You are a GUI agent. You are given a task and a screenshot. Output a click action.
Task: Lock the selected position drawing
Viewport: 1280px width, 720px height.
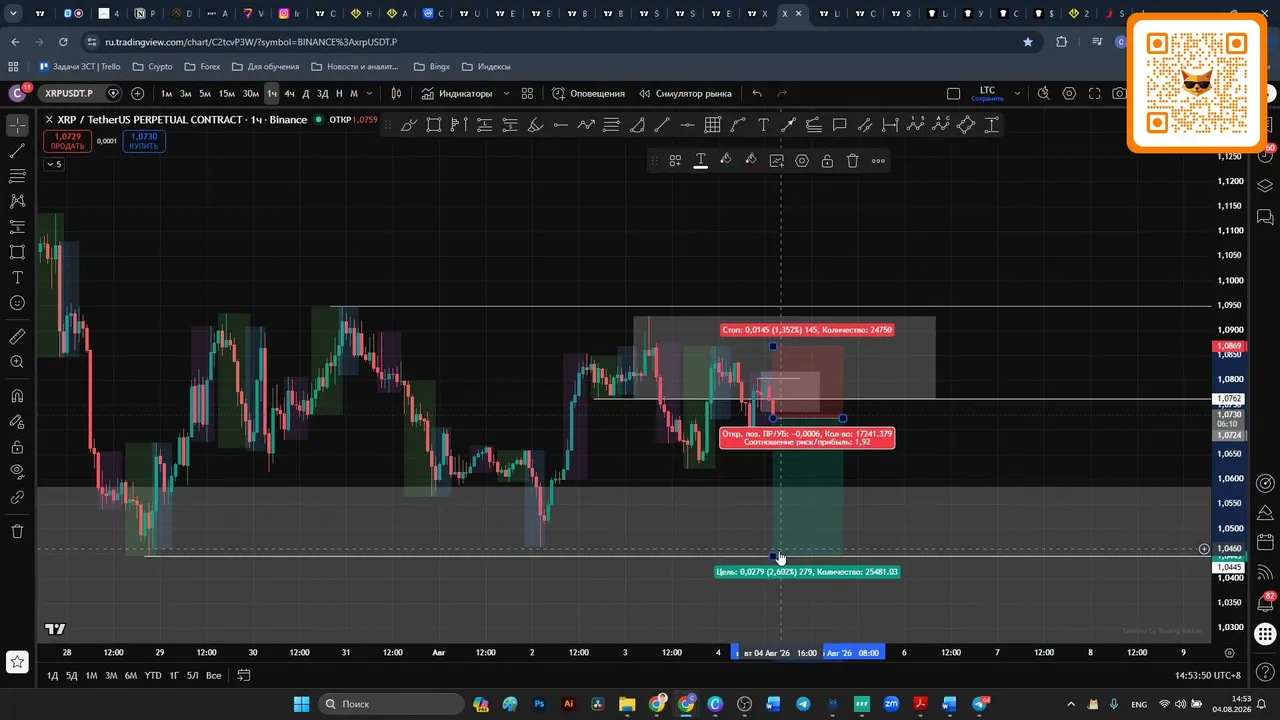coord(827,161)
